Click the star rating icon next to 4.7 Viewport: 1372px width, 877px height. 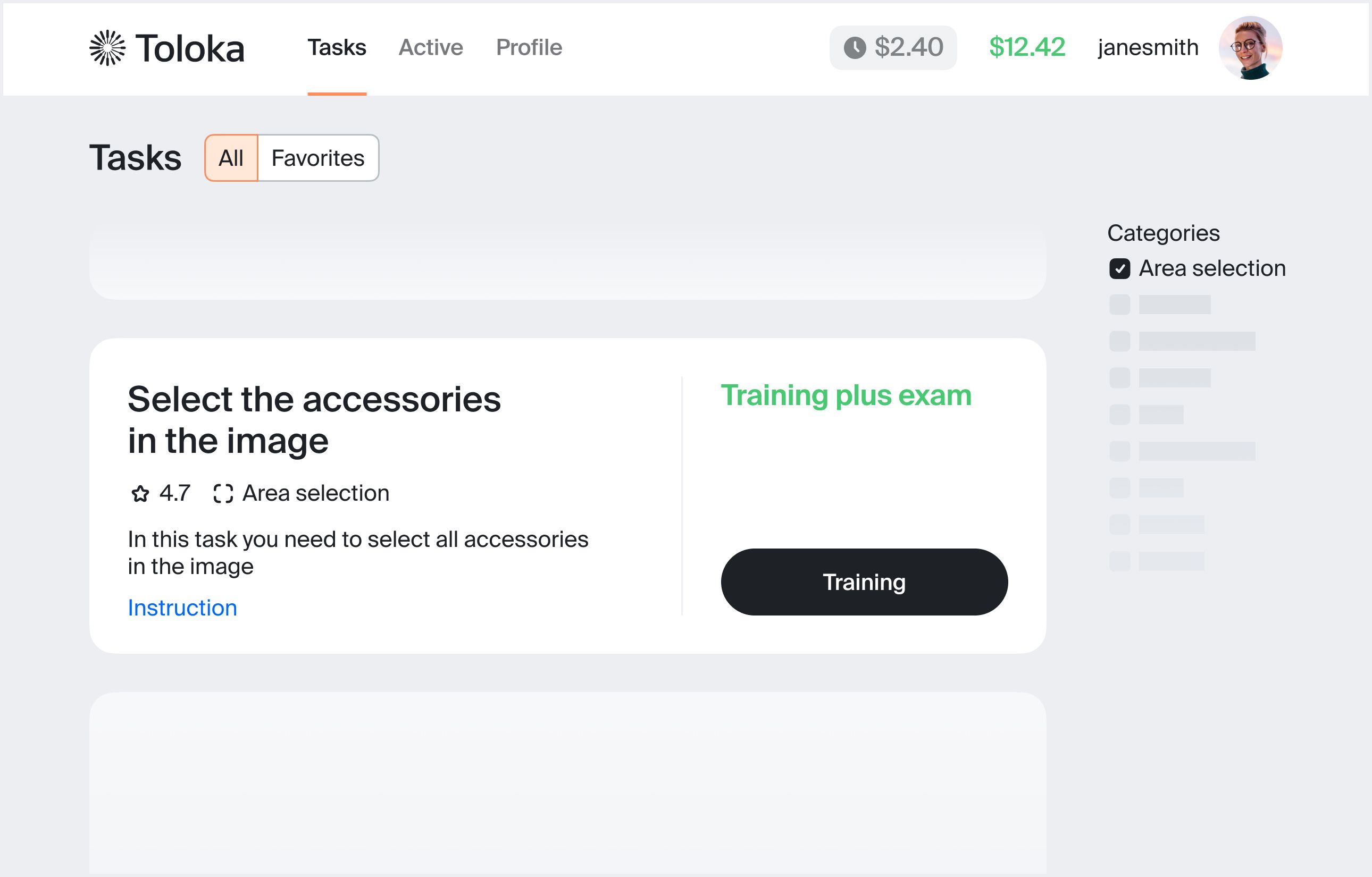click(140, 493)
